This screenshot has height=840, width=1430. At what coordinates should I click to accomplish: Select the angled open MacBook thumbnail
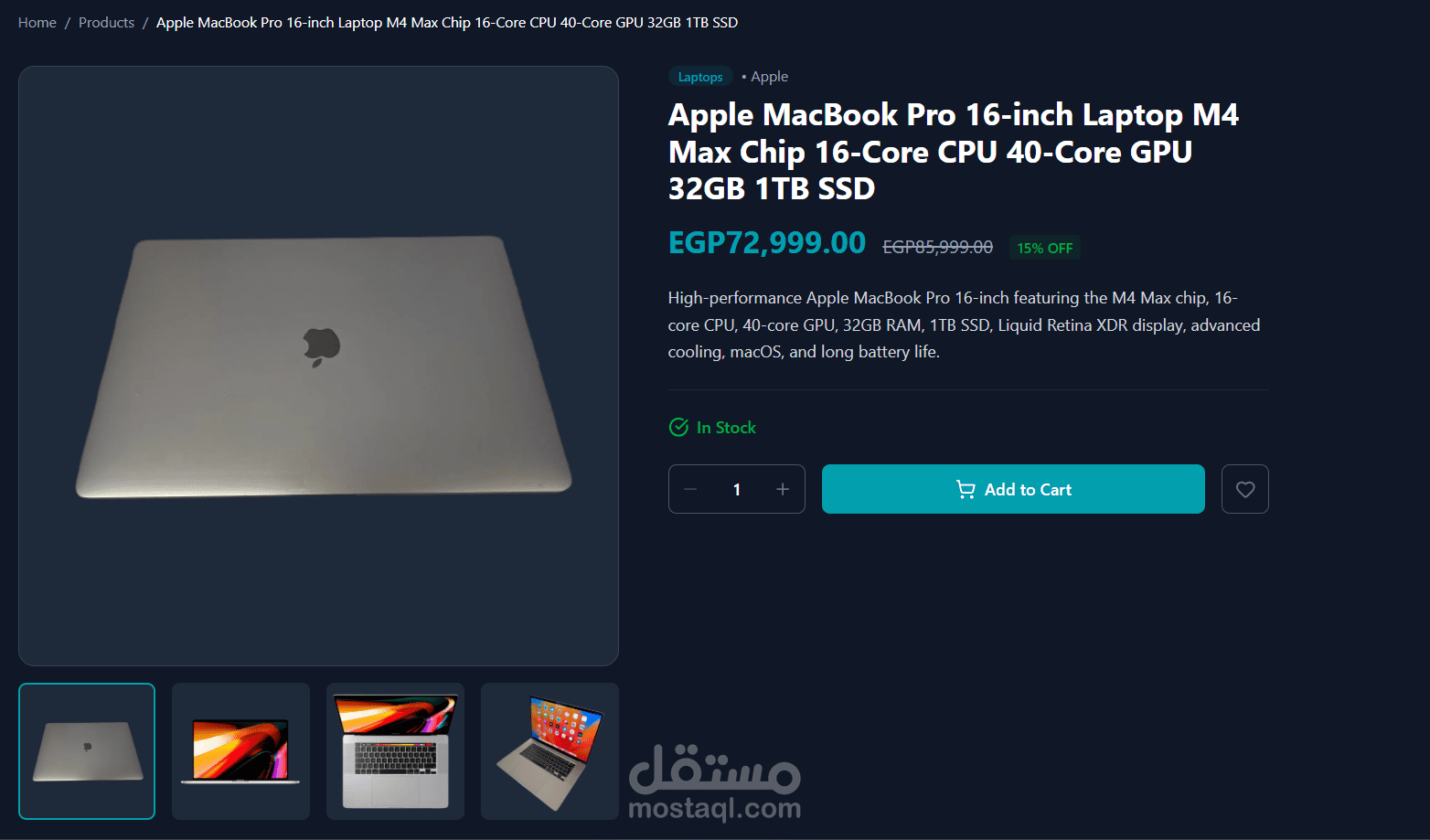coord(550,751)
